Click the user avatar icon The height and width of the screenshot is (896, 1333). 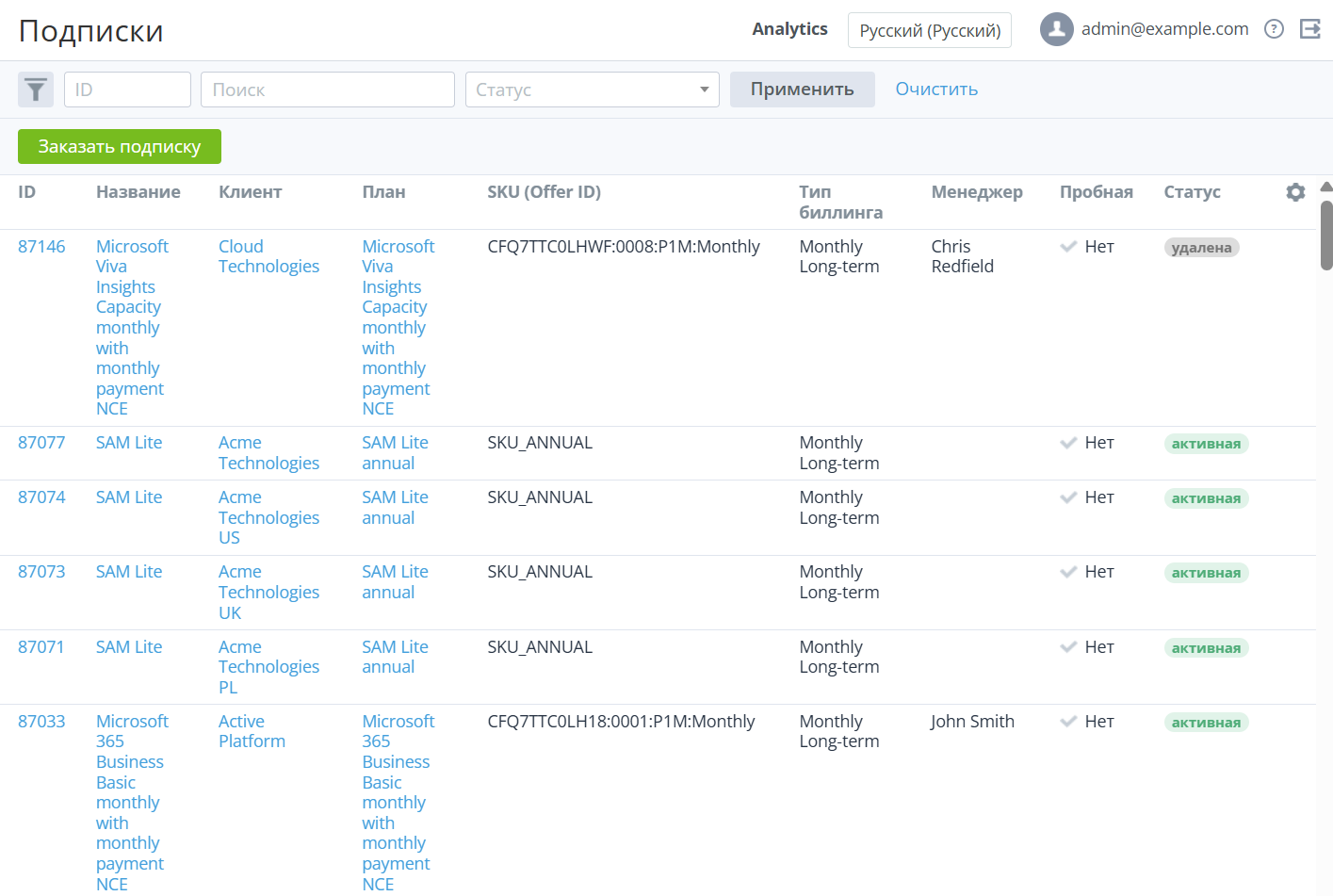coord(1057,29)
